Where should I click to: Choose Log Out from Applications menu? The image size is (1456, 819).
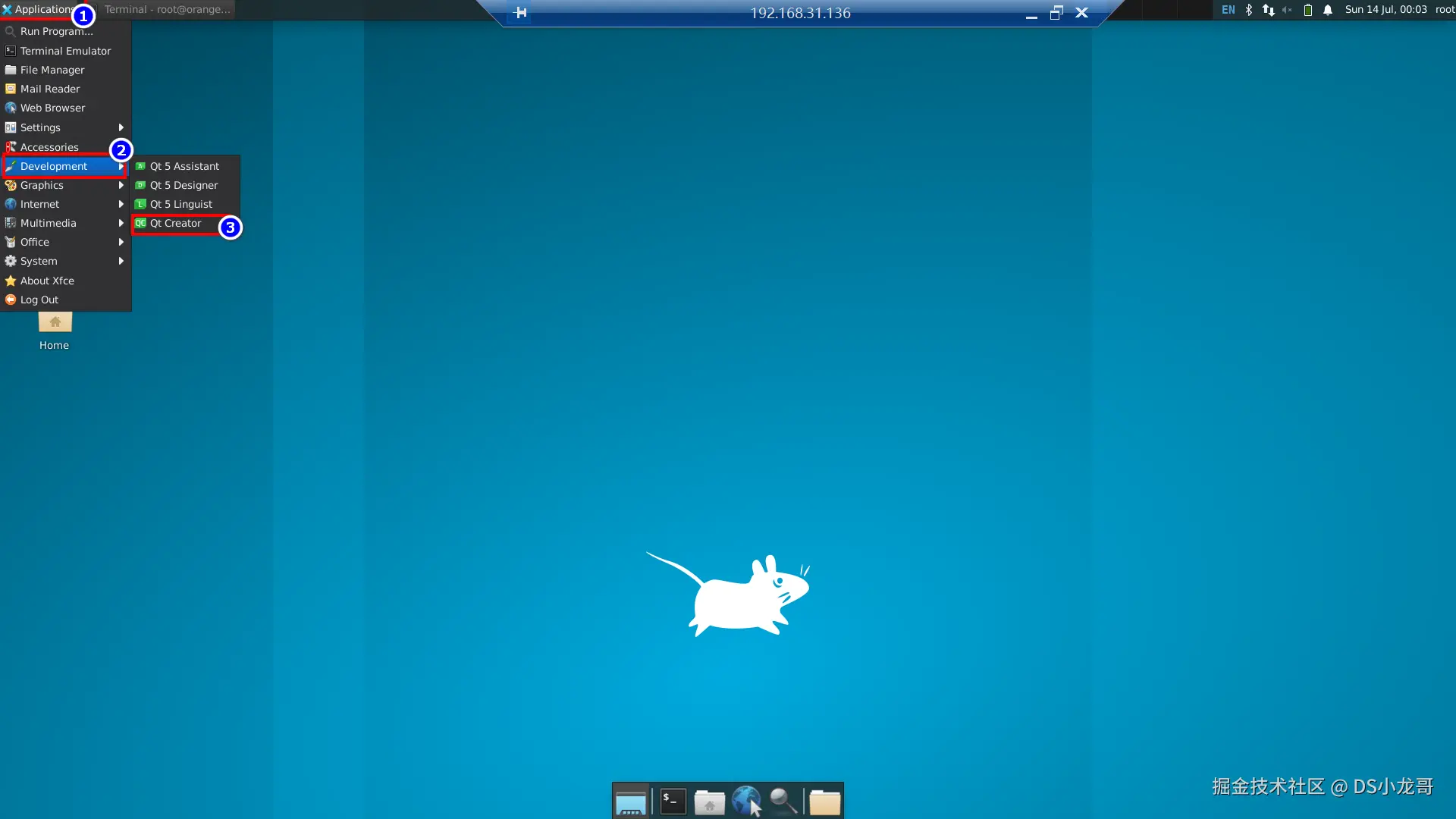click(x=39, y=300)
